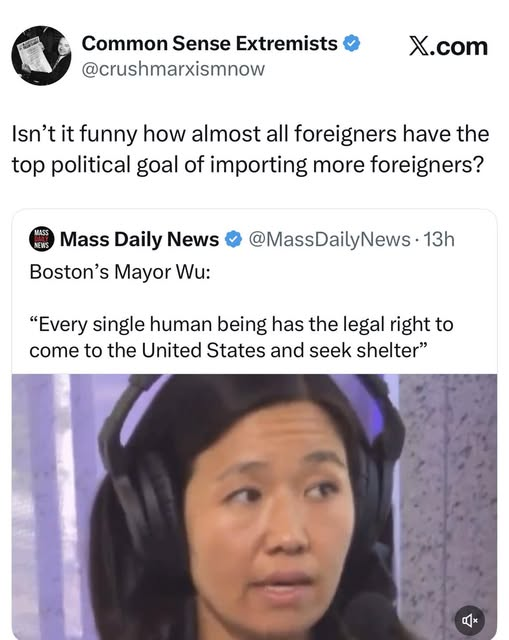The height and width of the screenshot is (640, 509).
Task: Click the Mass Daily News verified checkmark badge
Action: coord(234,239)
